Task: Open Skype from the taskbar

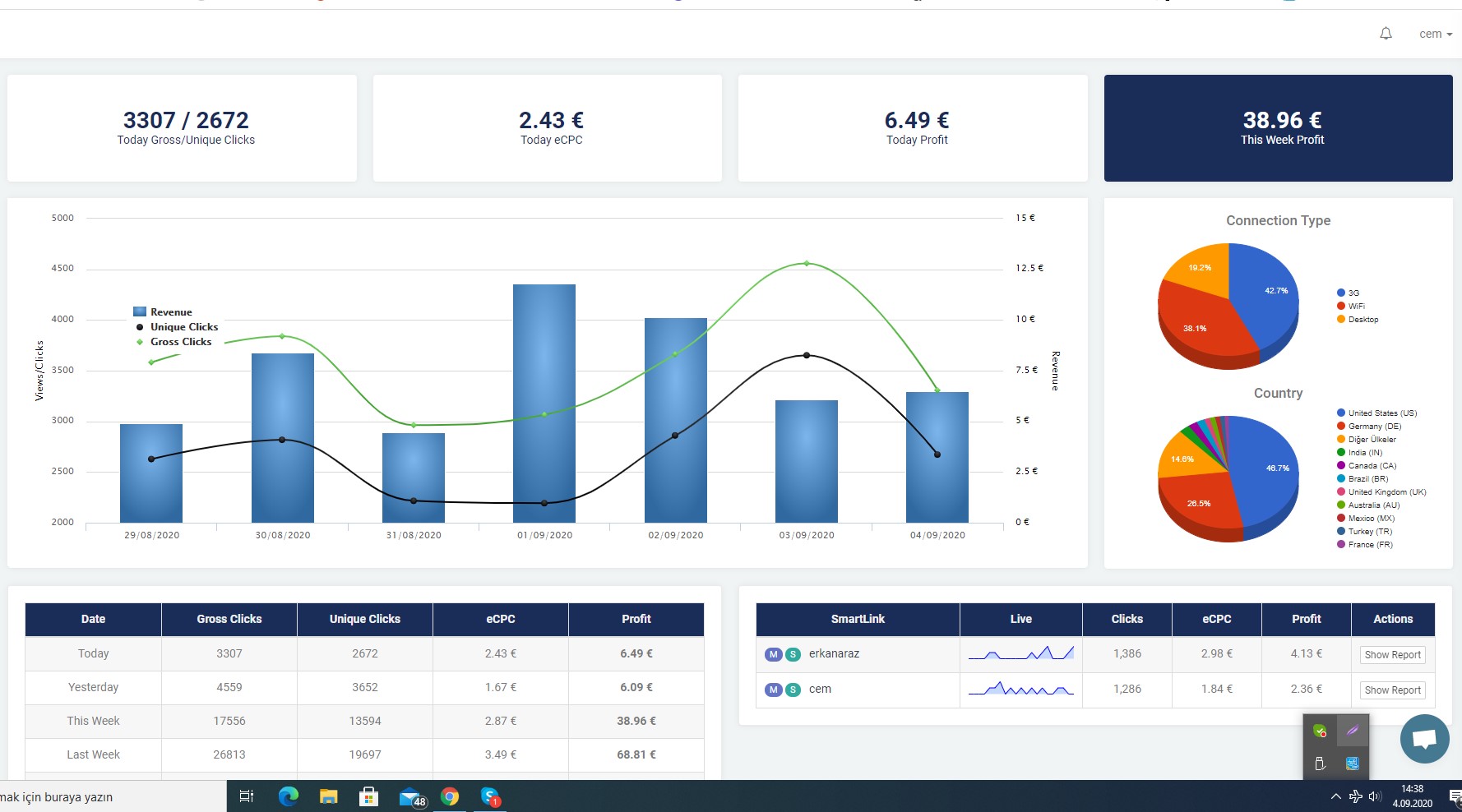Action: point(491,796)
